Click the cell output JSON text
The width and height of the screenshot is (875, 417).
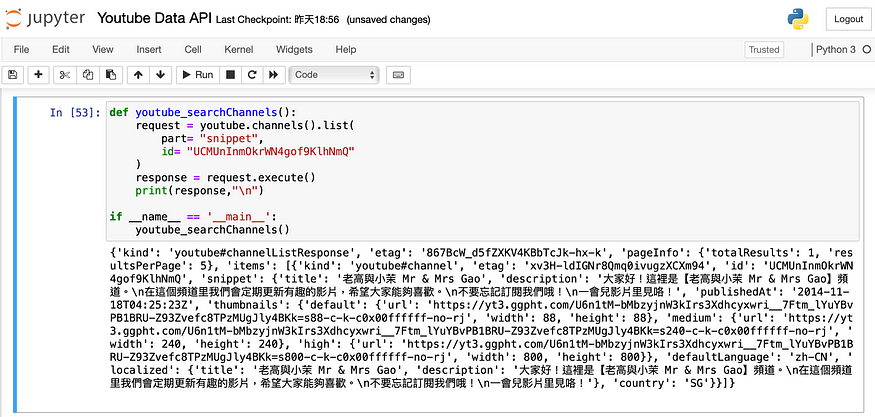(x=482, y=318)
